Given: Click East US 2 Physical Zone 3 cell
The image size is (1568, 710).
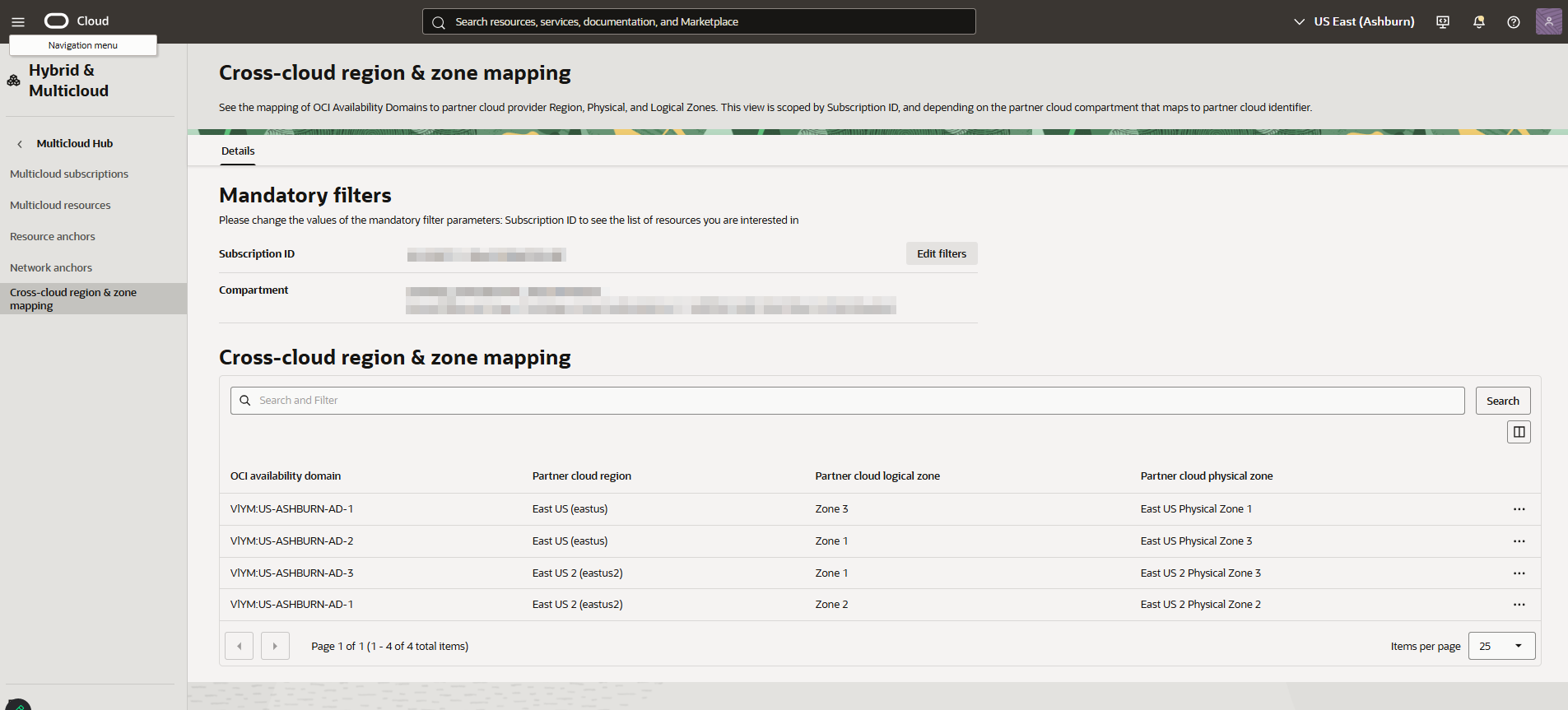Looking at the screenshot, I should [x=1201, y=573].
